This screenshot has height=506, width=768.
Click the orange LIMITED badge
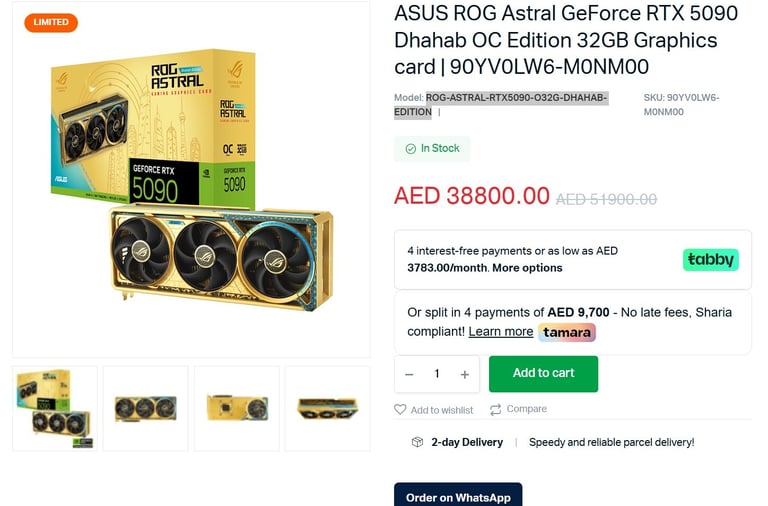[x=51, y=23]
